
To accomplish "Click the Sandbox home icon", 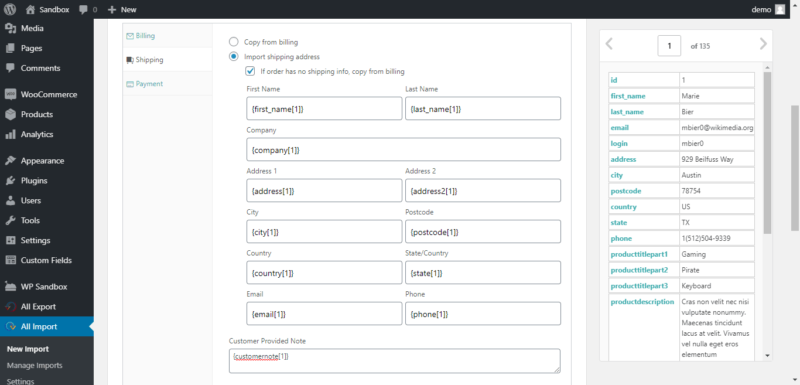I will [x=31, y=9].
